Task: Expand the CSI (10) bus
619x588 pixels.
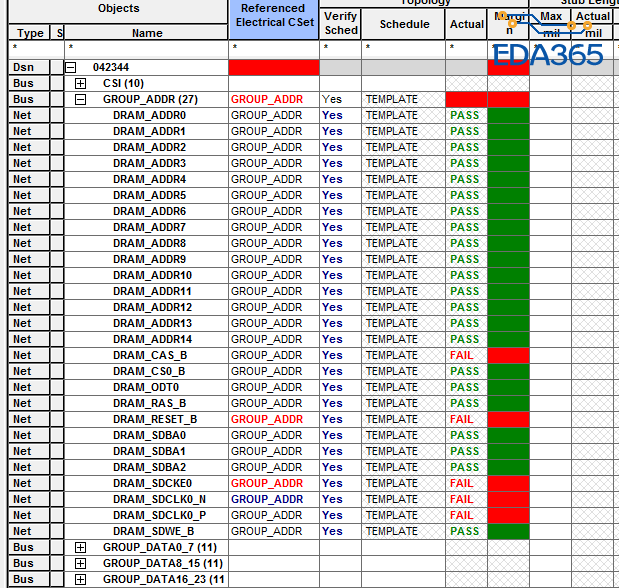Action: coord(80,83)
